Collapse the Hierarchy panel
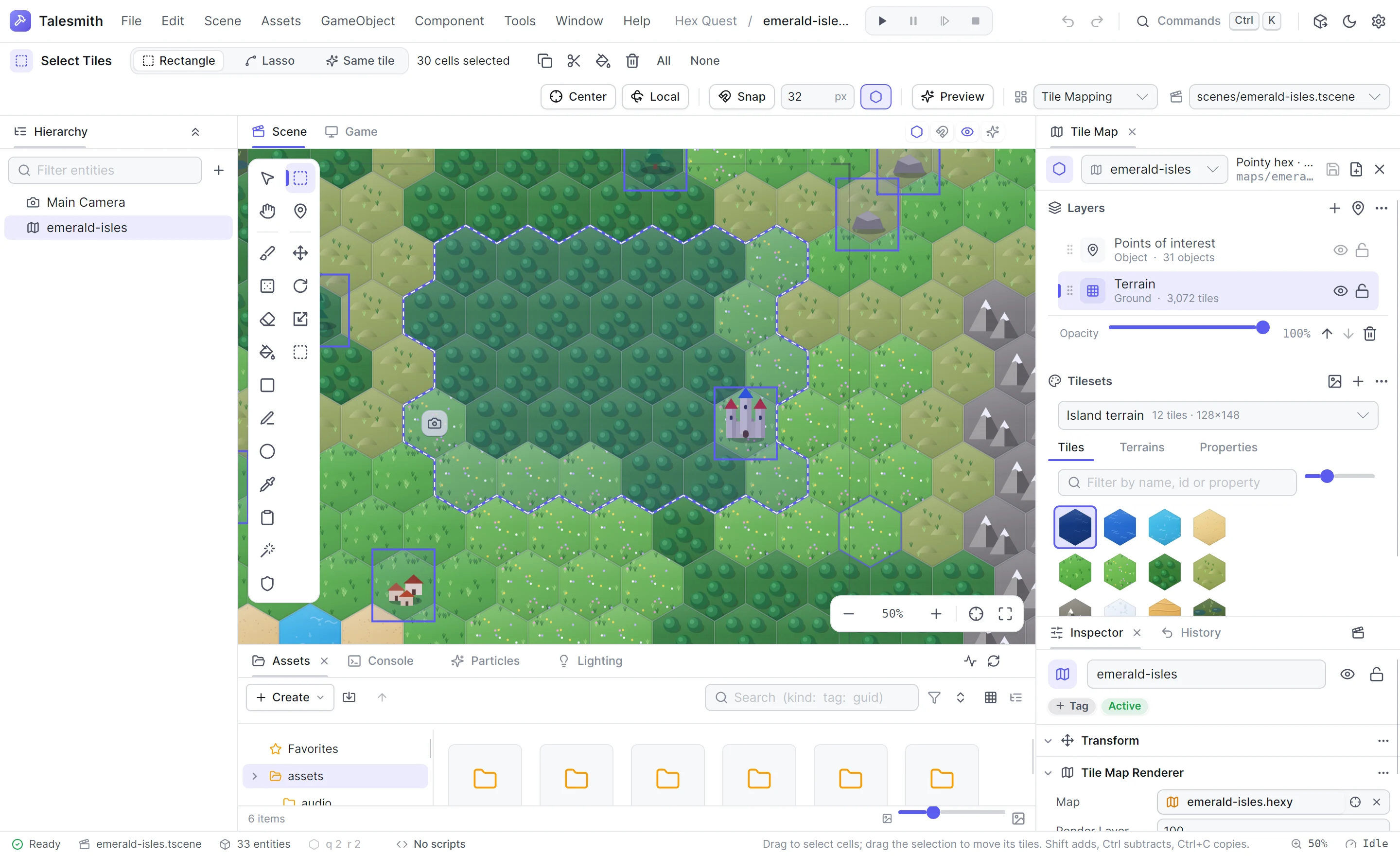1400x856 pixels. point(195,132)
